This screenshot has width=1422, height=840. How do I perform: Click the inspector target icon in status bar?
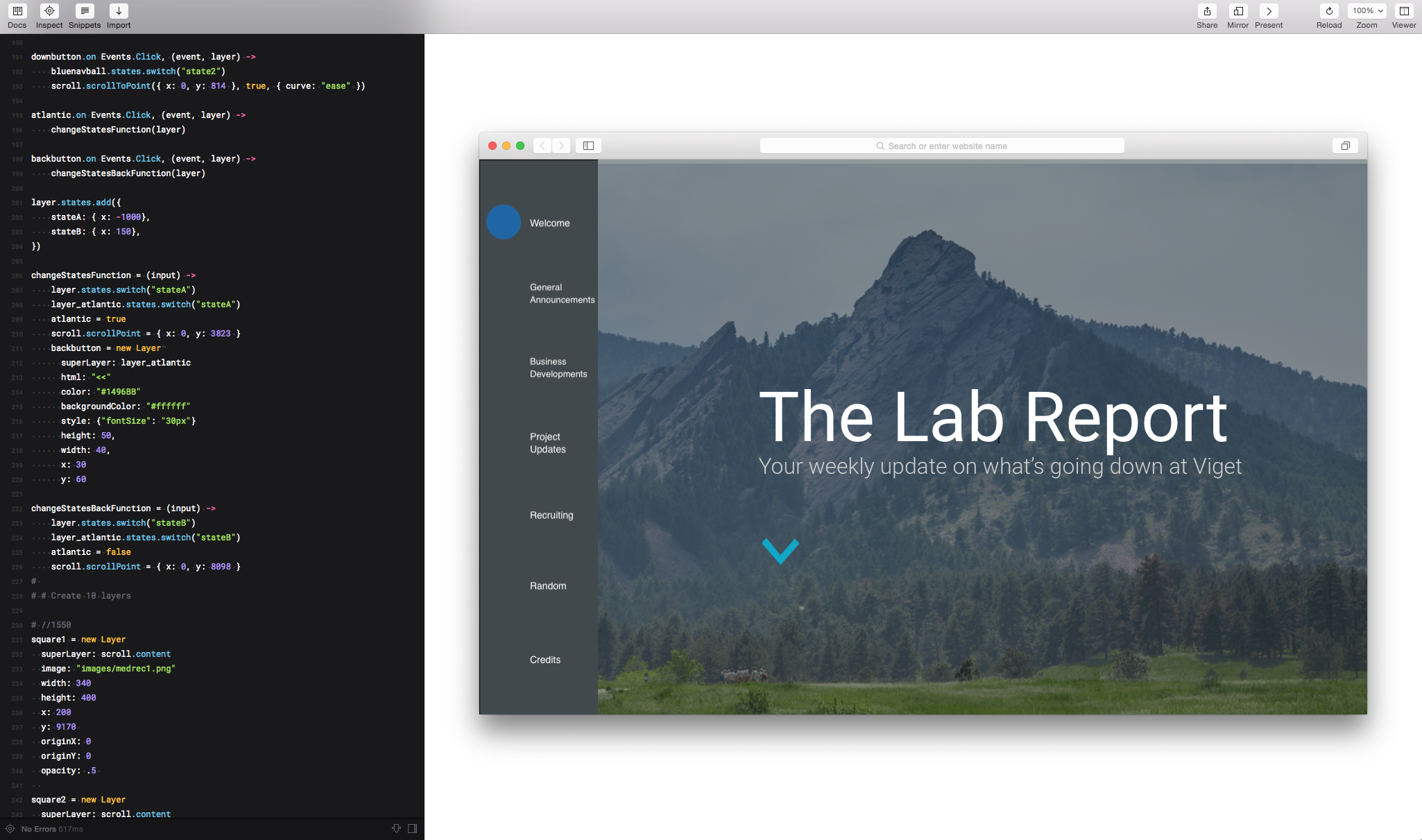(10, 828)
